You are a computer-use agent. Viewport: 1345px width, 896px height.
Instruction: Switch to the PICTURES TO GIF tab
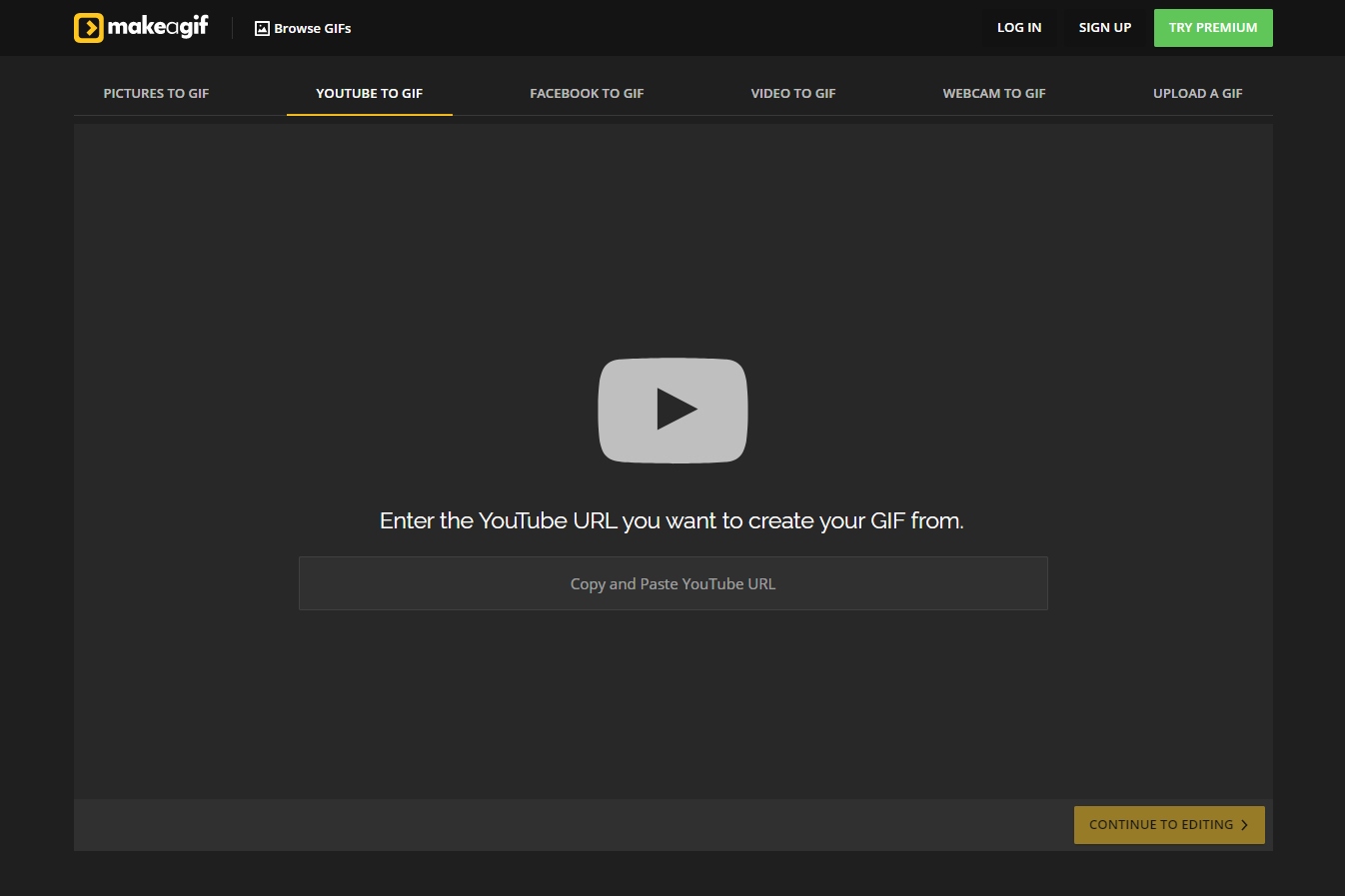point(156,93)
